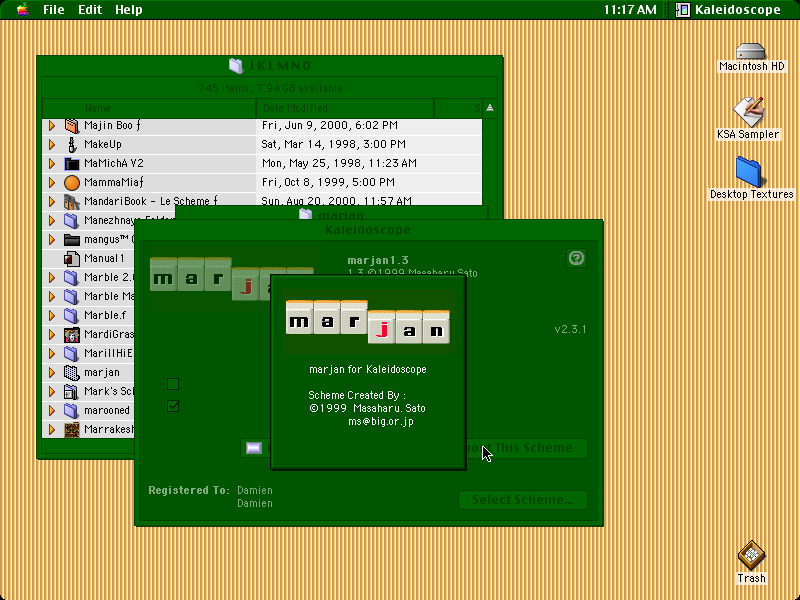Click the Trash icon on the desktop

(x=751, y=556)
